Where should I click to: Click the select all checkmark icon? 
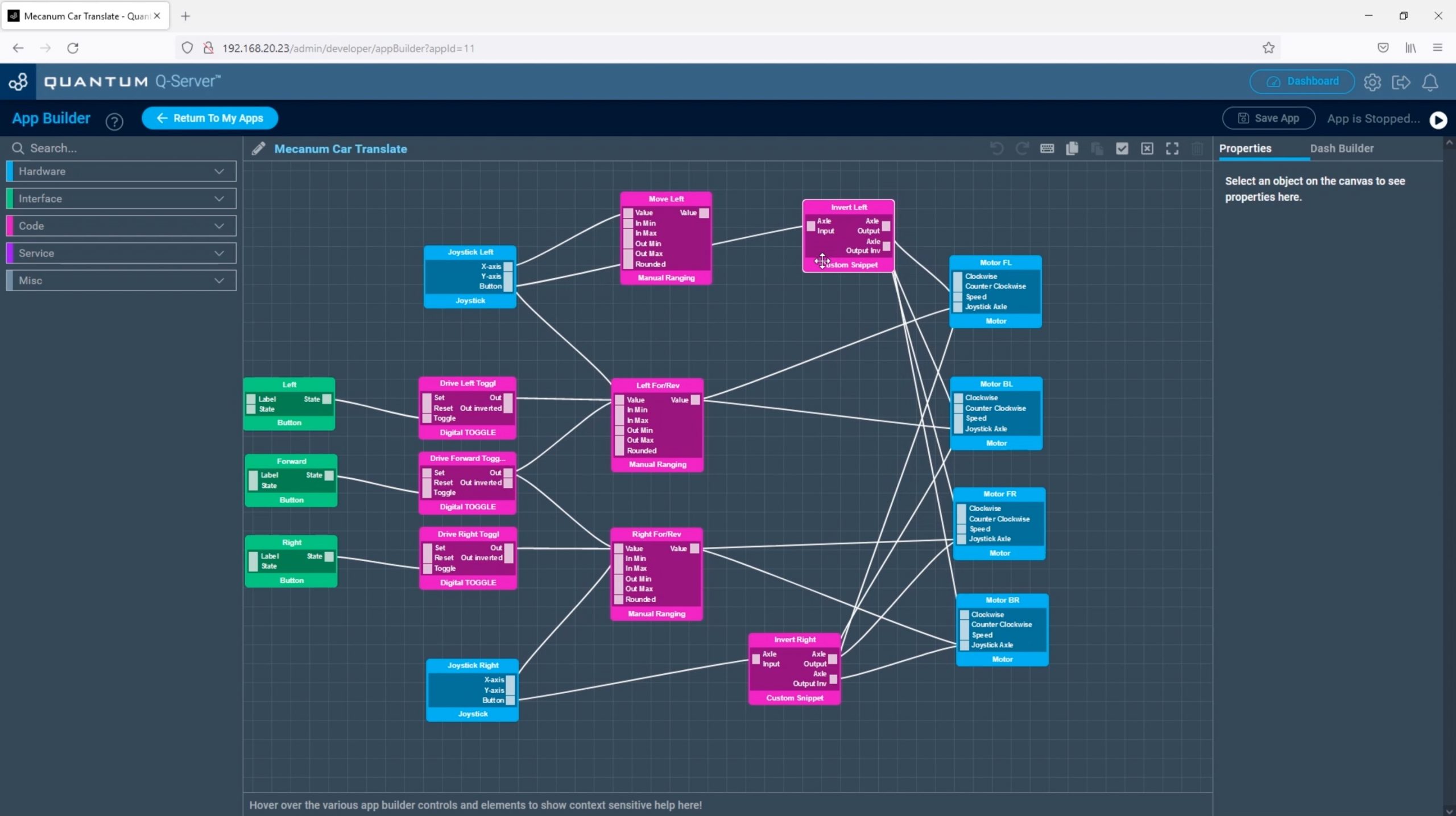click(x=1122, y=148)
